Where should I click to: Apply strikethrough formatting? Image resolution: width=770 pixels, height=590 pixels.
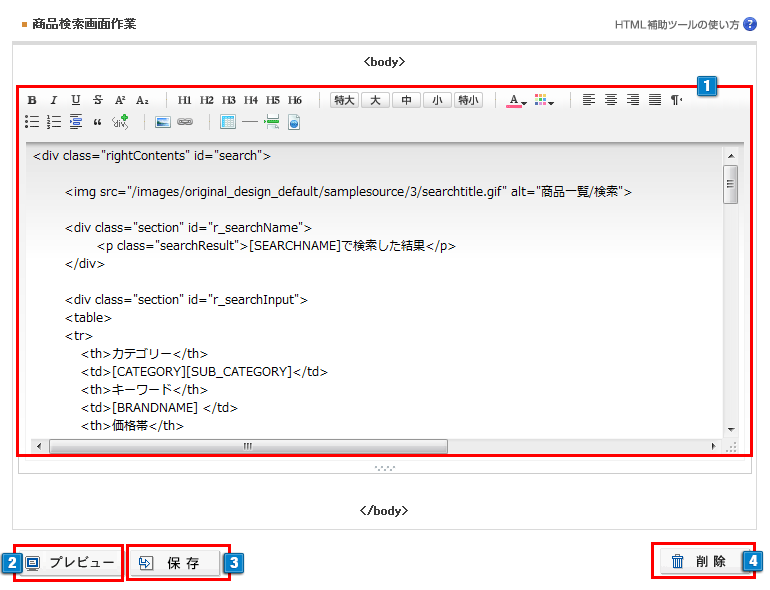pyautogui.click(x=98, y=100)
